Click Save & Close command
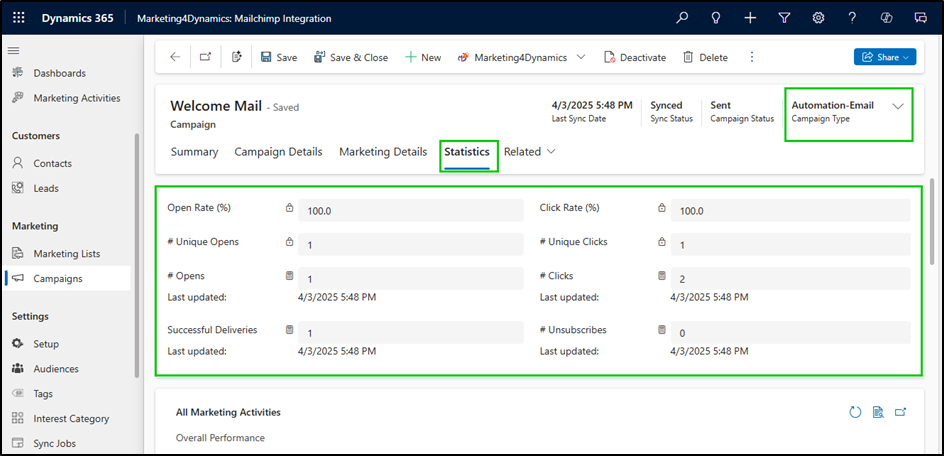Screen dimensions: 944x456 (351, 57)
